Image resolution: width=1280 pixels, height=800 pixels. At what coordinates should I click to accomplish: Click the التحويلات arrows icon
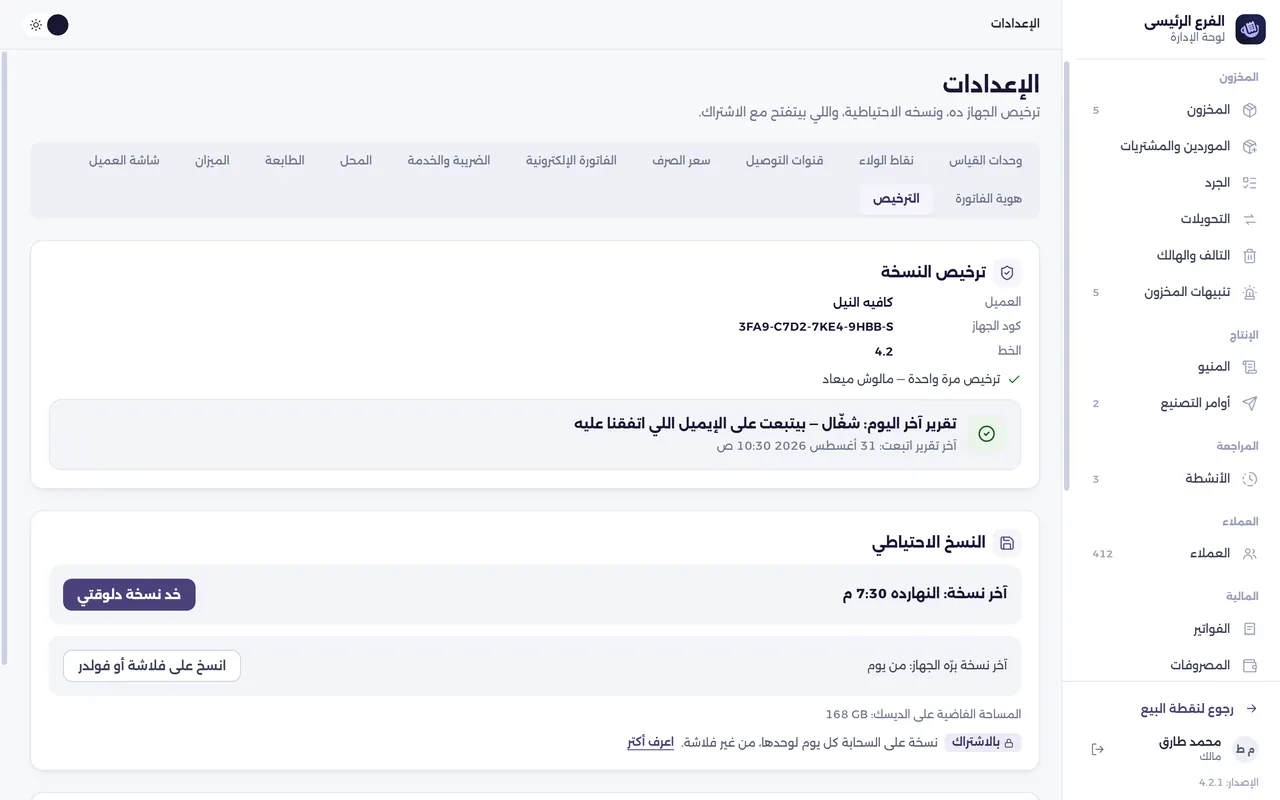click(x=1249, y=219)
